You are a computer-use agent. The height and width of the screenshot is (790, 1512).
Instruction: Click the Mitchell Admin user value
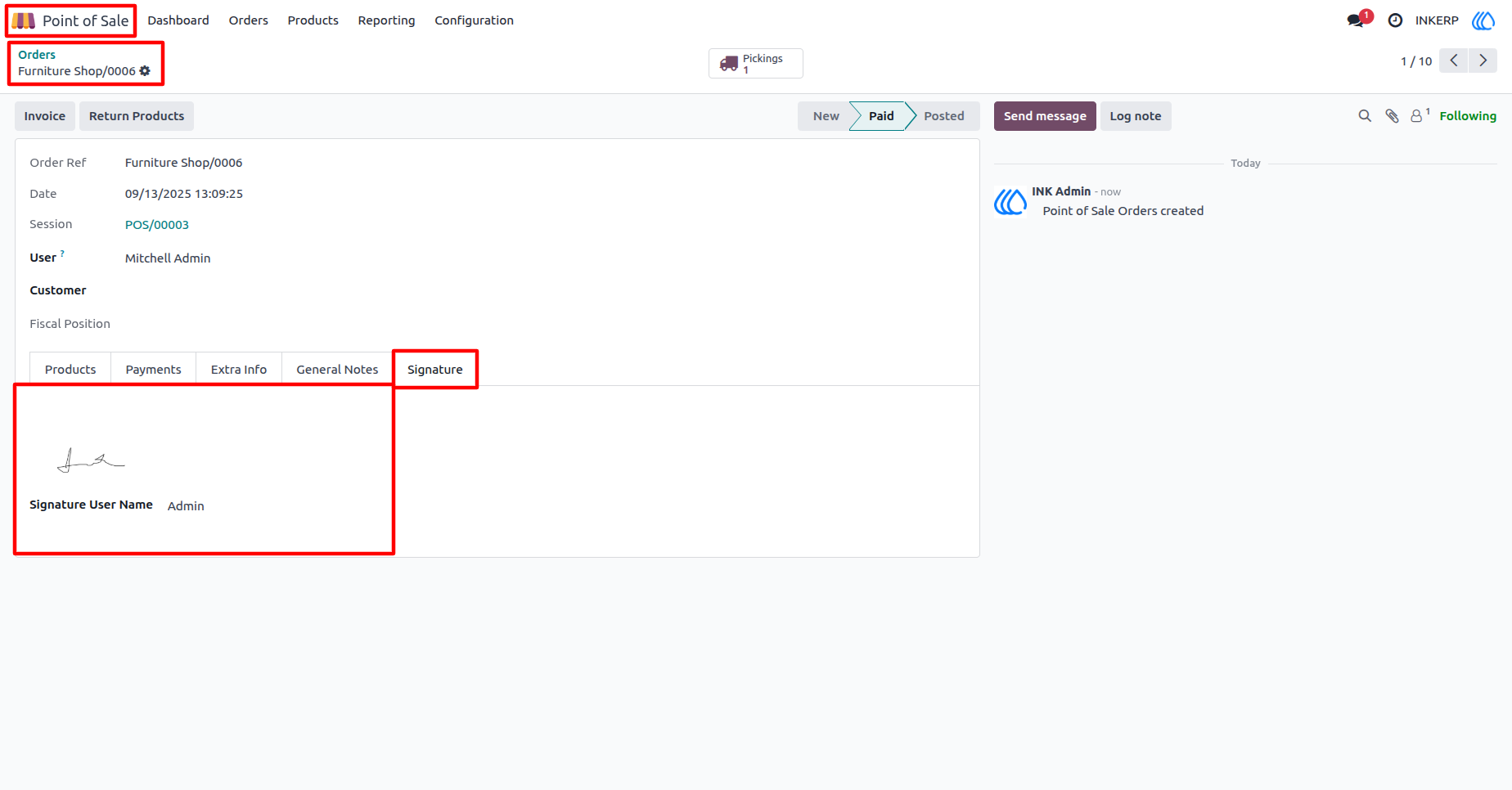tap(168, 258)
